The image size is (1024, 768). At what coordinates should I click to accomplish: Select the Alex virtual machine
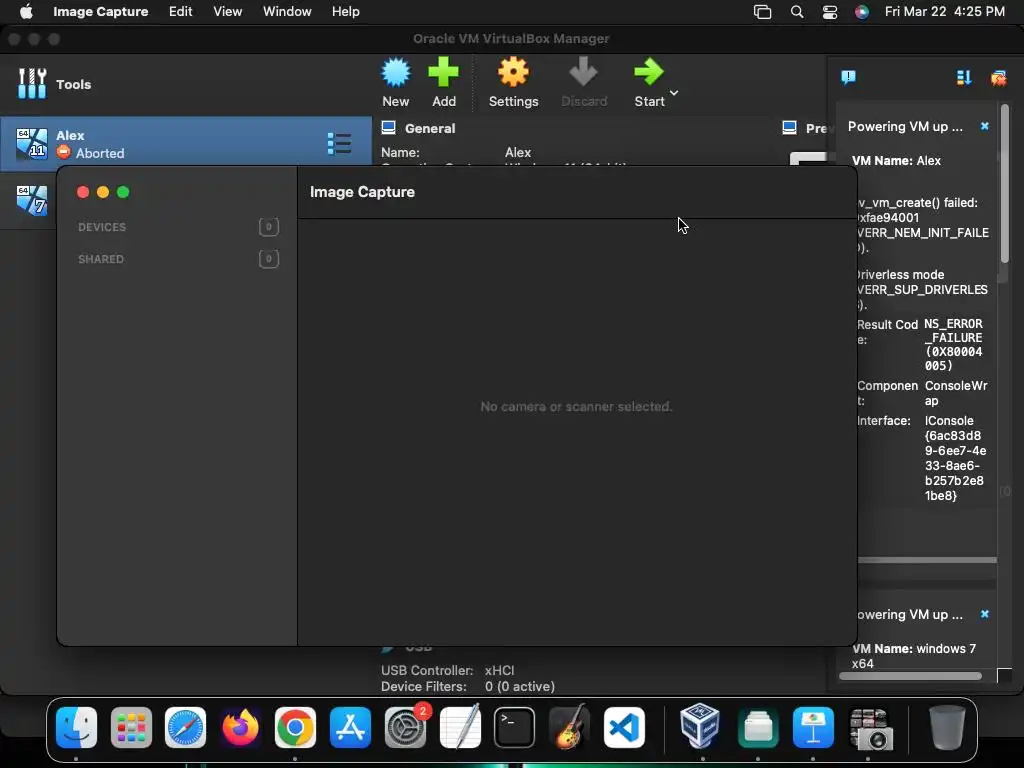pyautogui.click(x=185, y=144)
